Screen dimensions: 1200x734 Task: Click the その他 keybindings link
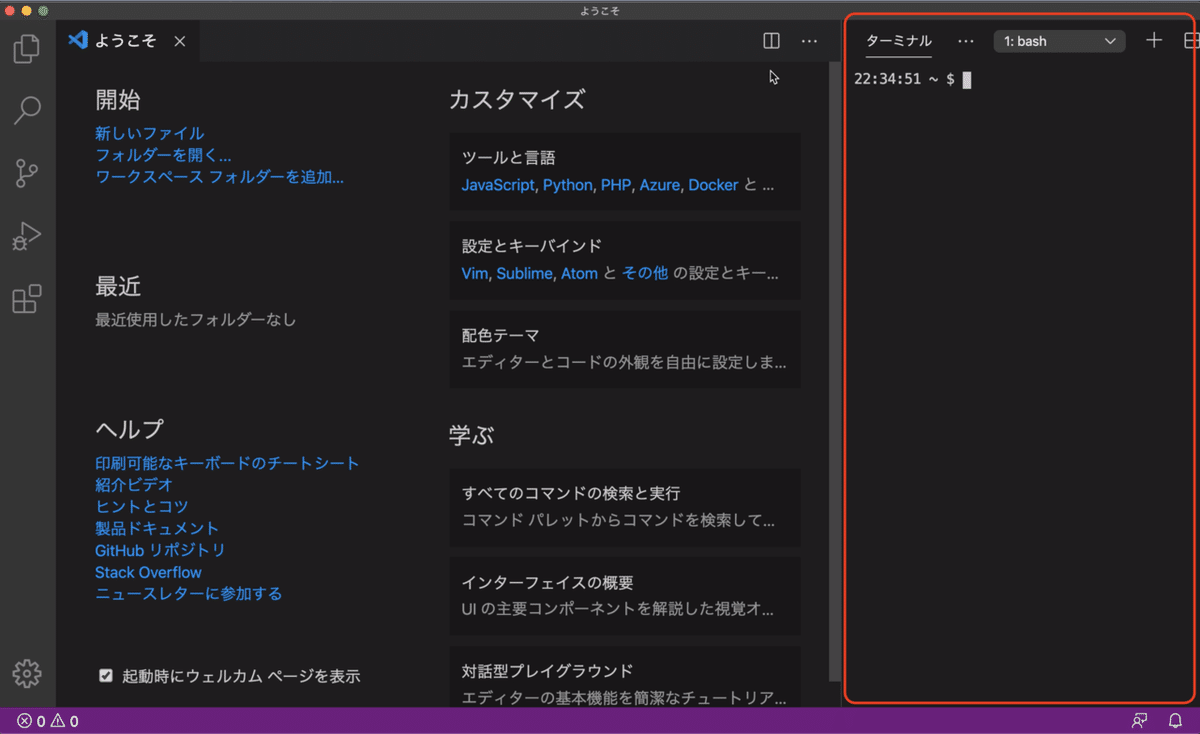[x=645, y=273]
